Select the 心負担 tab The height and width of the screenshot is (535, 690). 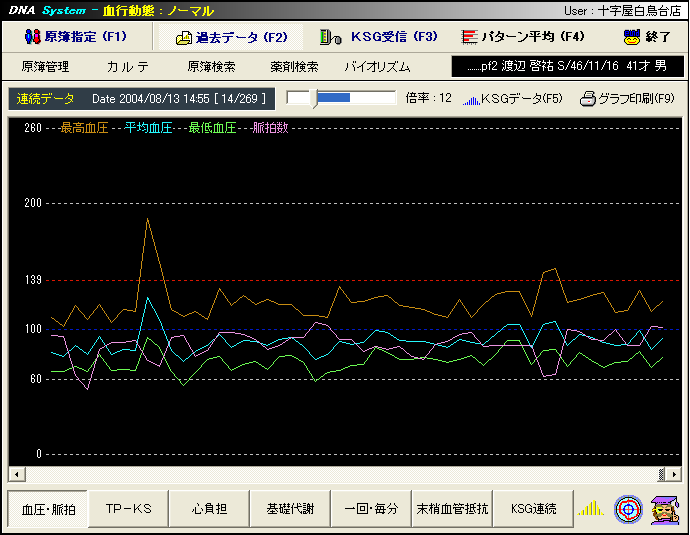[x=209, y=509]
